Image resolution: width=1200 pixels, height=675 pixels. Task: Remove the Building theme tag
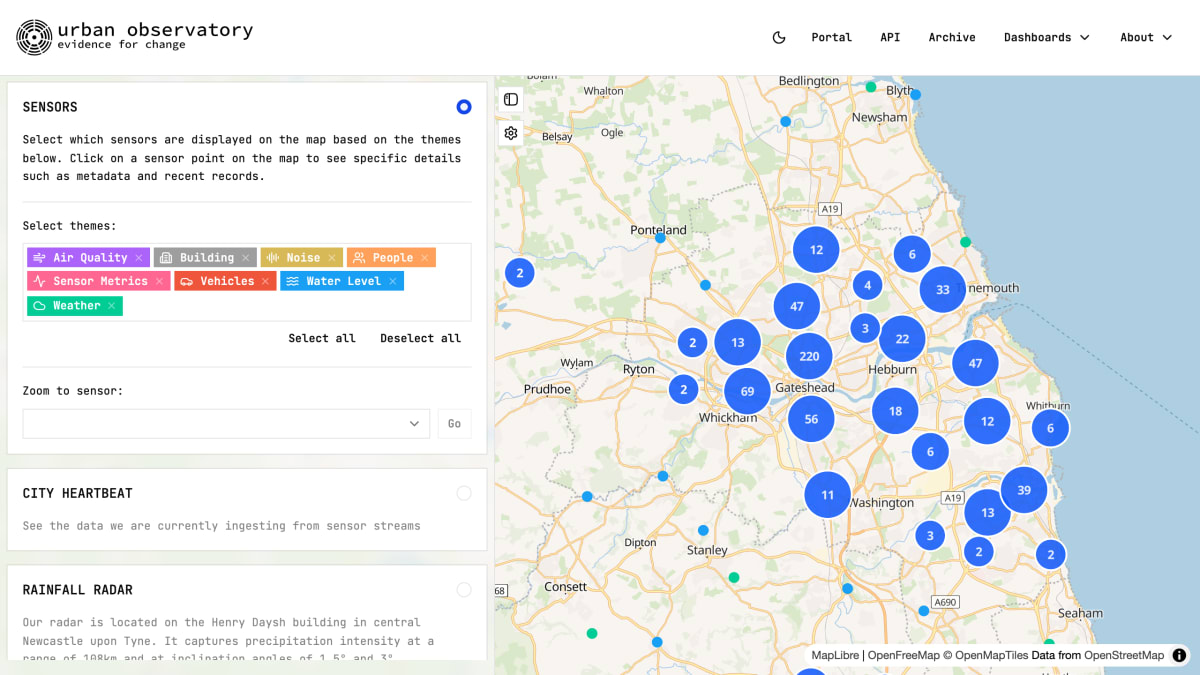click(x=245, y=258)
